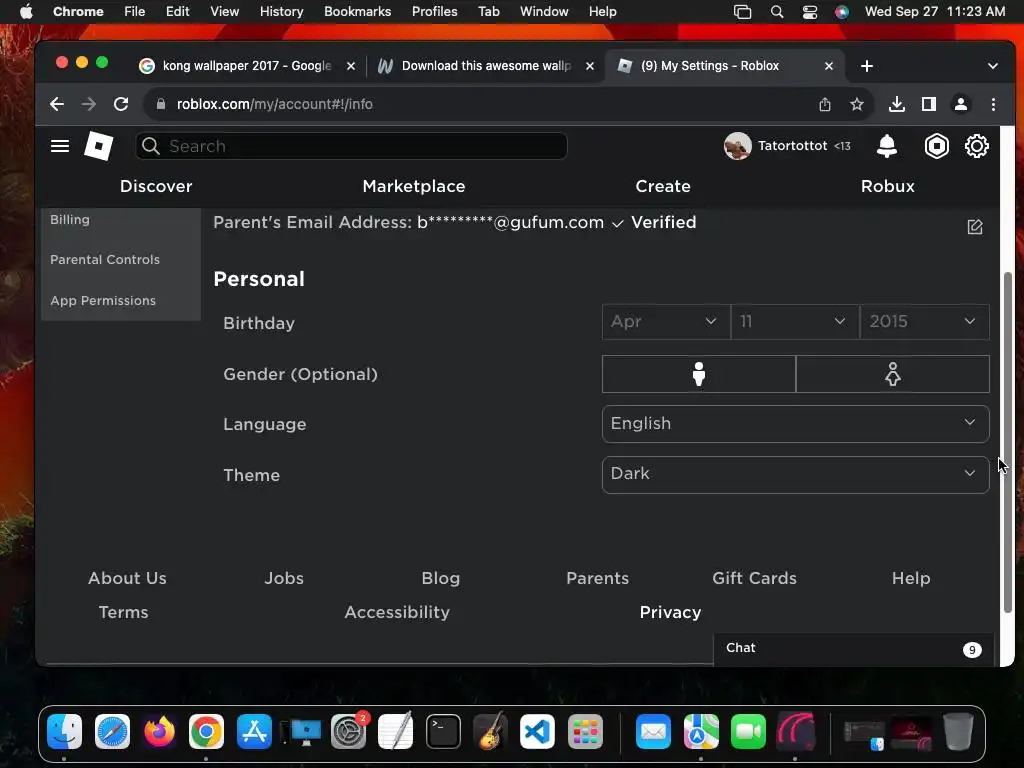The width and height of the screenshot is (1024, 768).
Task: Open Spotlight search in menu bar
Action: pyautogui.click(x=776, y=12)
